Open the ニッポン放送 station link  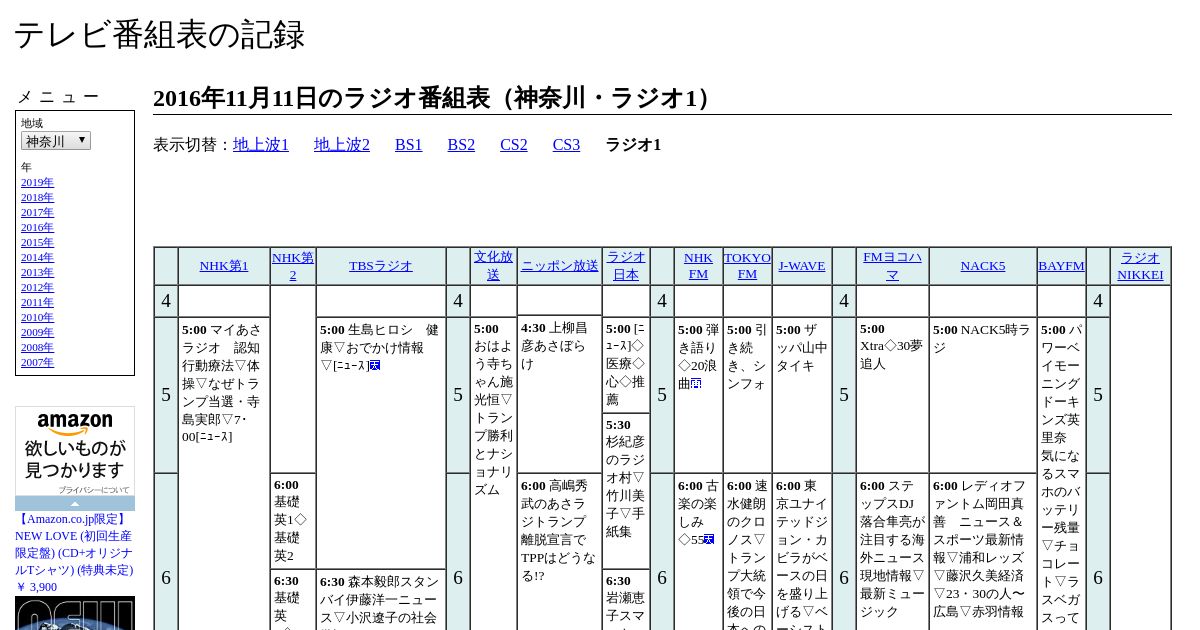(560, 266)
